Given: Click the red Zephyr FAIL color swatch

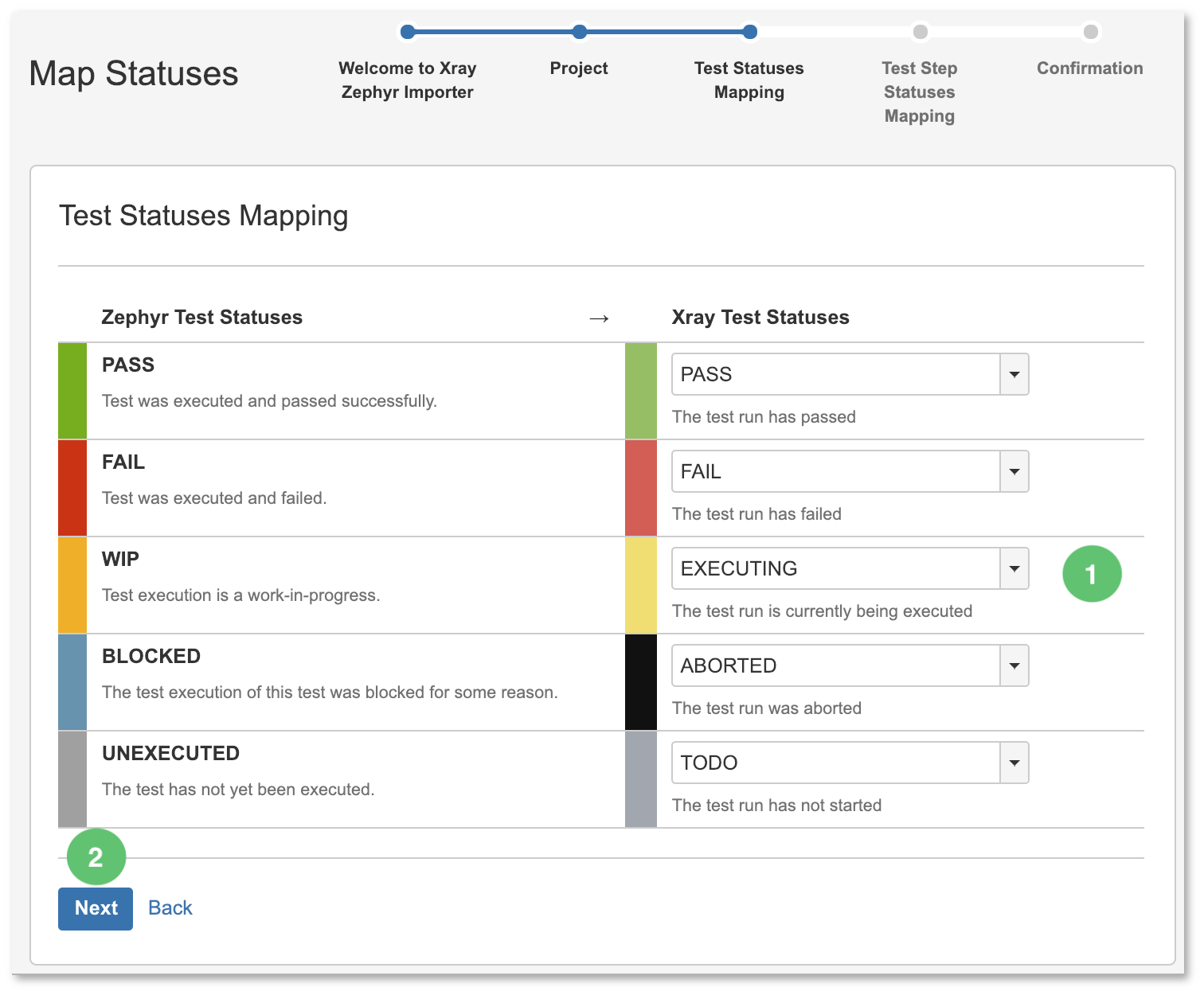Looking at the screenshot, I should click(72, 488).
